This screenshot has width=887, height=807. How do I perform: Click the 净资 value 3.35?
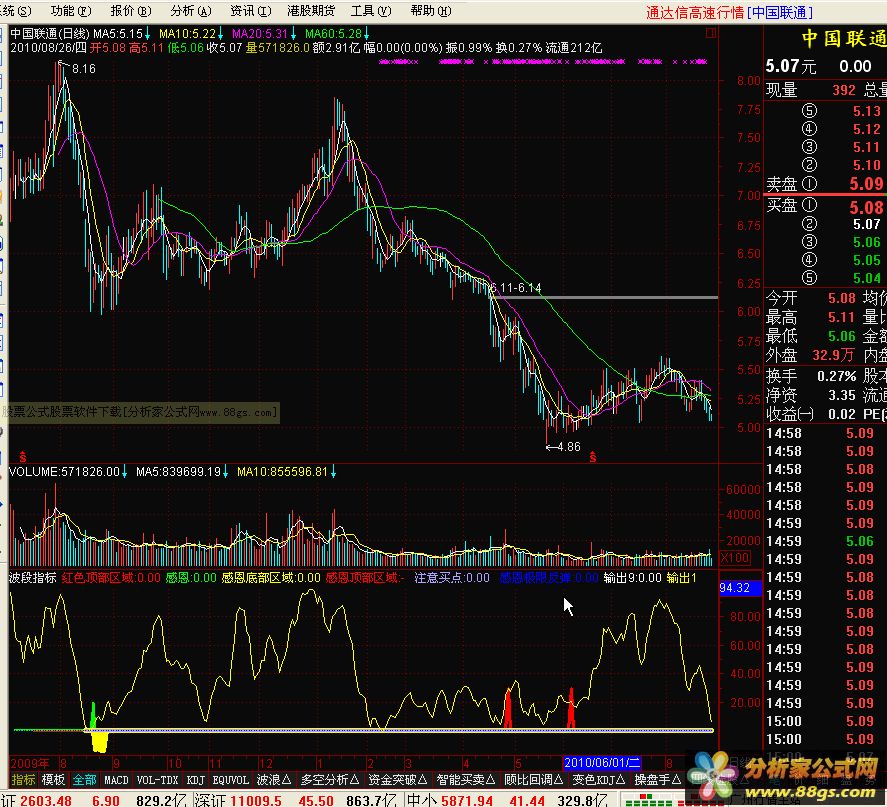(x=842, y=395)
